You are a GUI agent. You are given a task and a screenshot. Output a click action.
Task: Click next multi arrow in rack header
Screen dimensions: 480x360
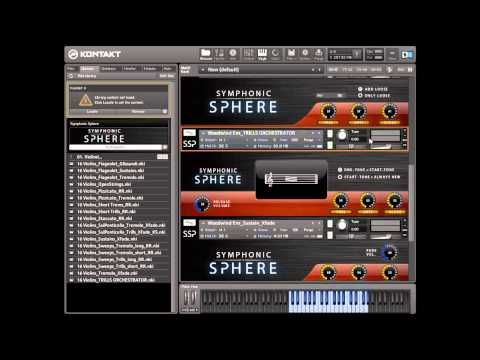[x=319, y=70]
